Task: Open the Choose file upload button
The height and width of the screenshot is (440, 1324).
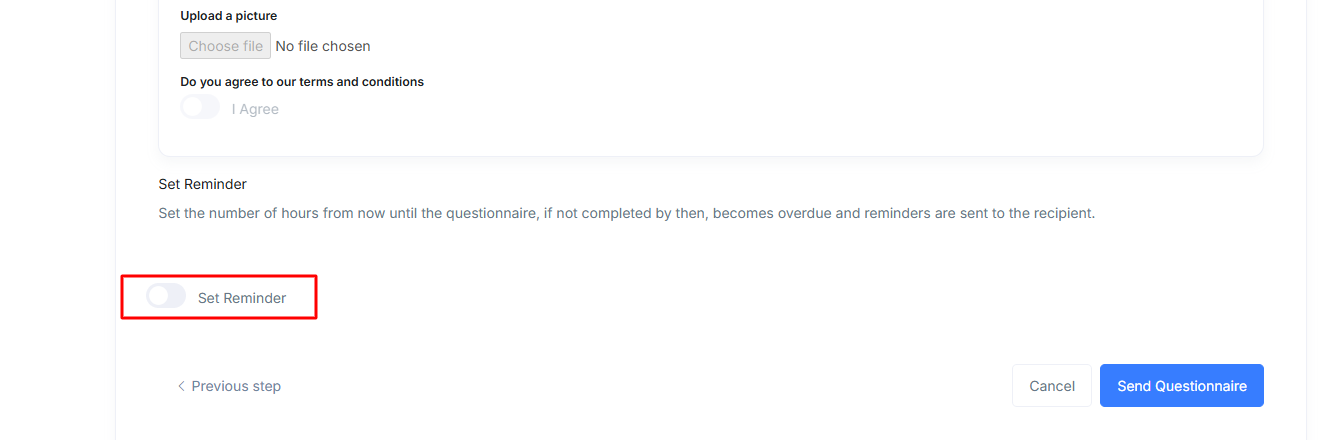Action: tap(225, 46)
